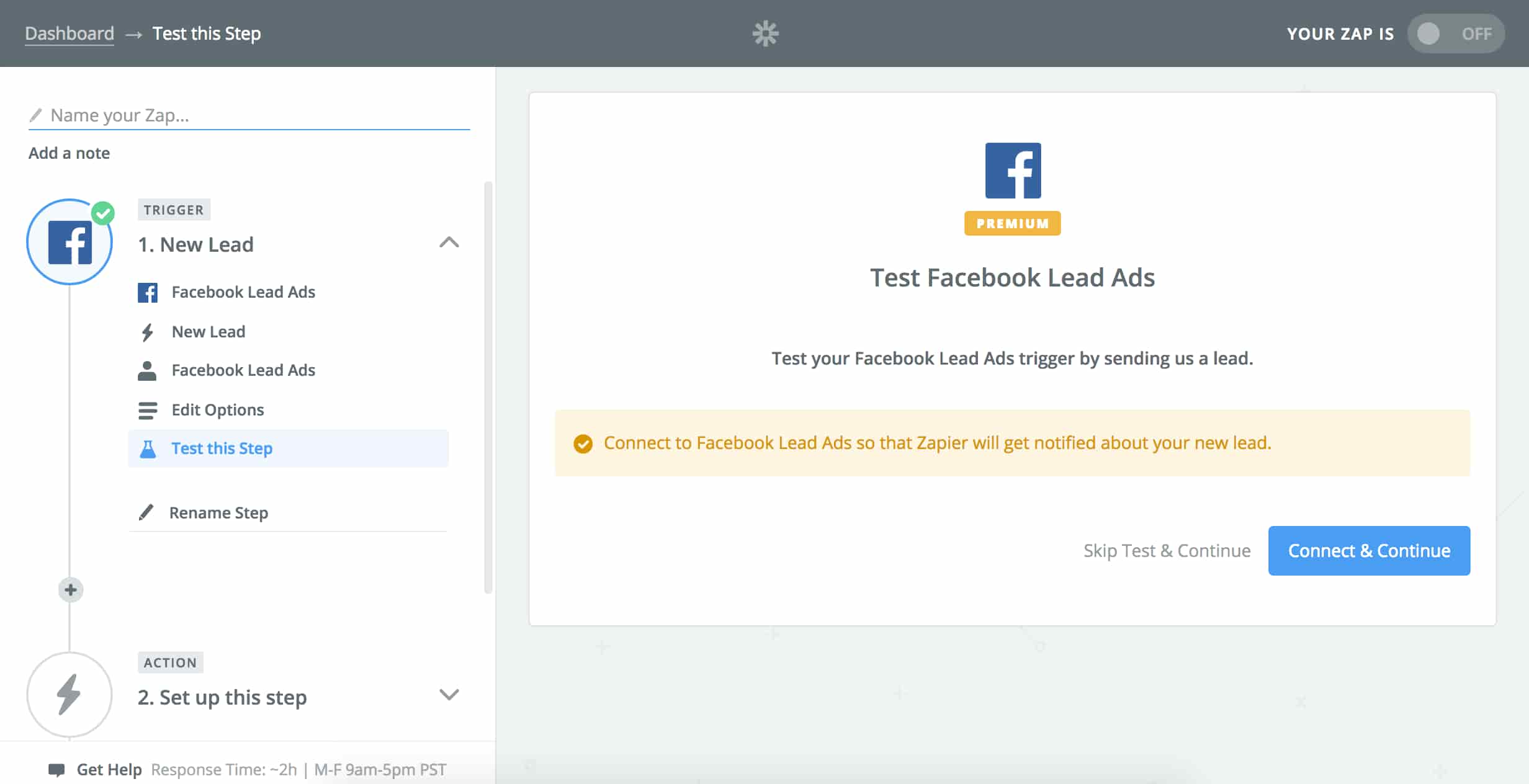Toggle the Zap ON/OFF switch
This screenshot has width=1529, height=784.
1455,33
